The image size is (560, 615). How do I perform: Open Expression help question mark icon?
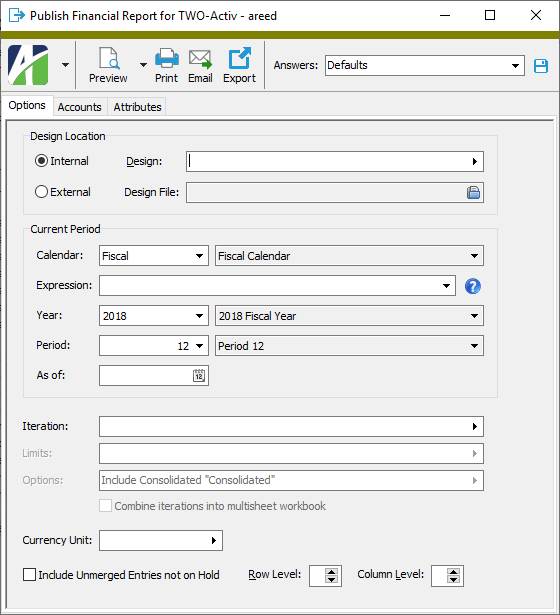pos(473,286)
